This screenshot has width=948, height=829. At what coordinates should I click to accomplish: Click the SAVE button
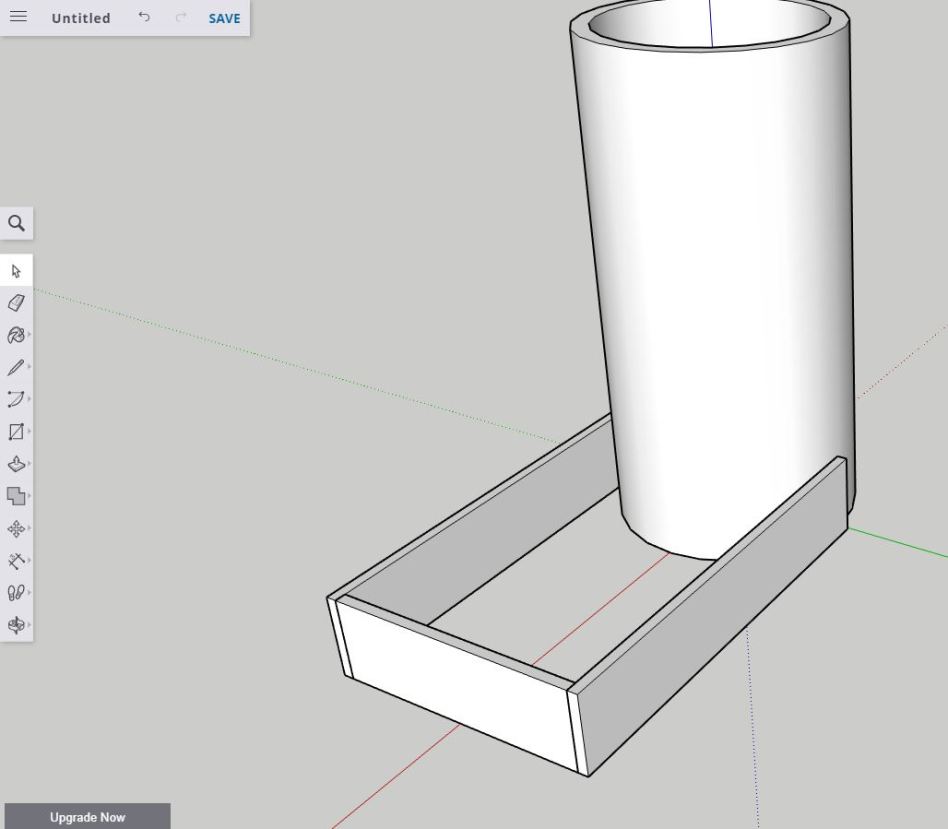pos(224,18)
